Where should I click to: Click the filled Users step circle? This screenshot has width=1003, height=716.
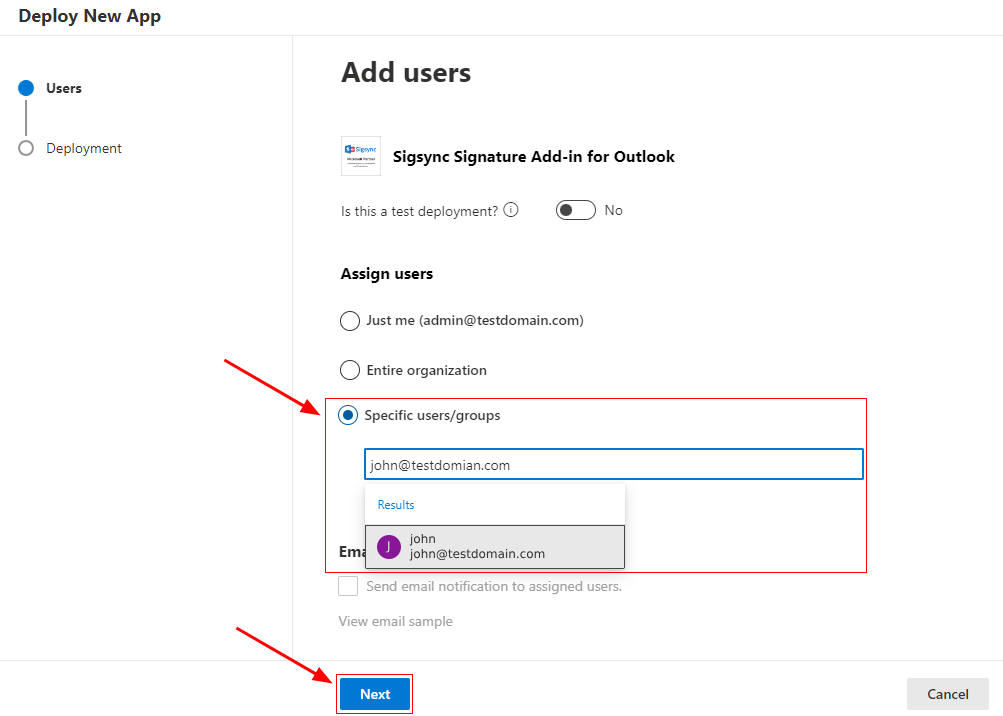point(26,88)
